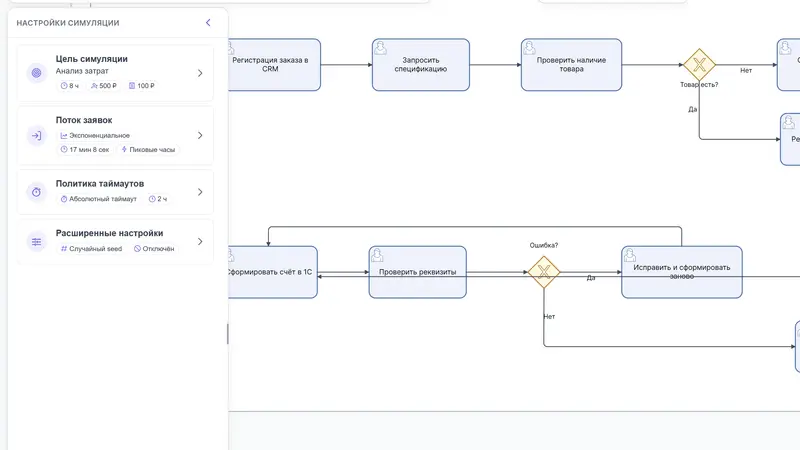The width and height of the screenshot is (800, 450).
Task: Select the Проверить реквизиты task
Action: [x=417, y=272]
